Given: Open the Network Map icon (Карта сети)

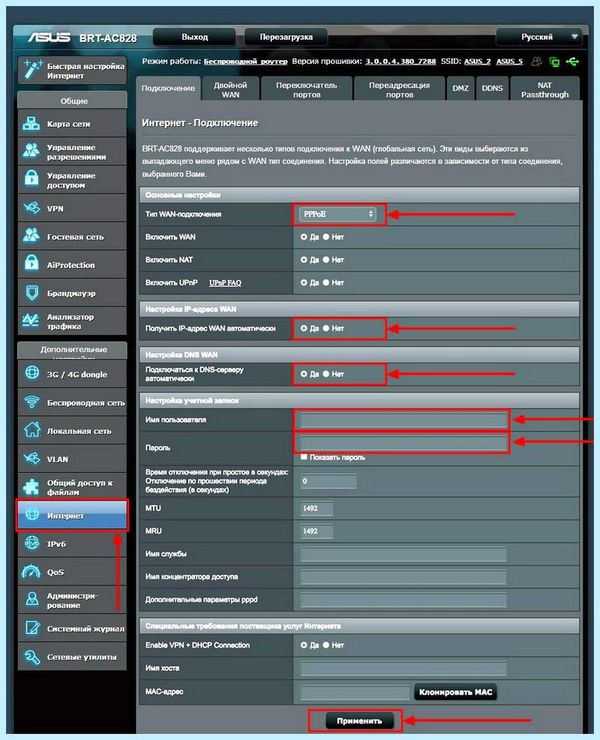Looking at the screenshot, I should coord(32,124).
